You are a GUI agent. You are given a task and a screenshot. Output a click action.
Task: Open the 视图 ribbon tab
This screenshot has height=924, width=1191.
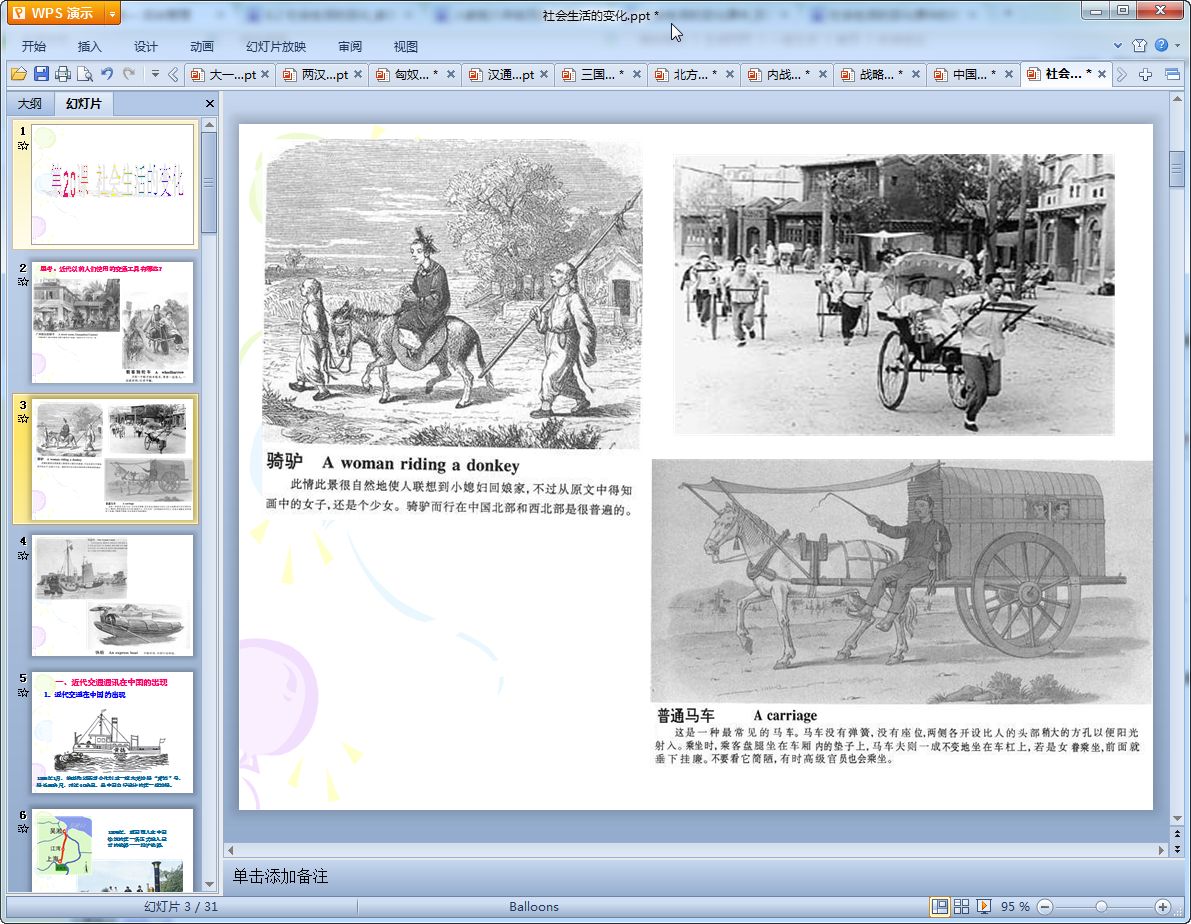[x=406, y=46]
